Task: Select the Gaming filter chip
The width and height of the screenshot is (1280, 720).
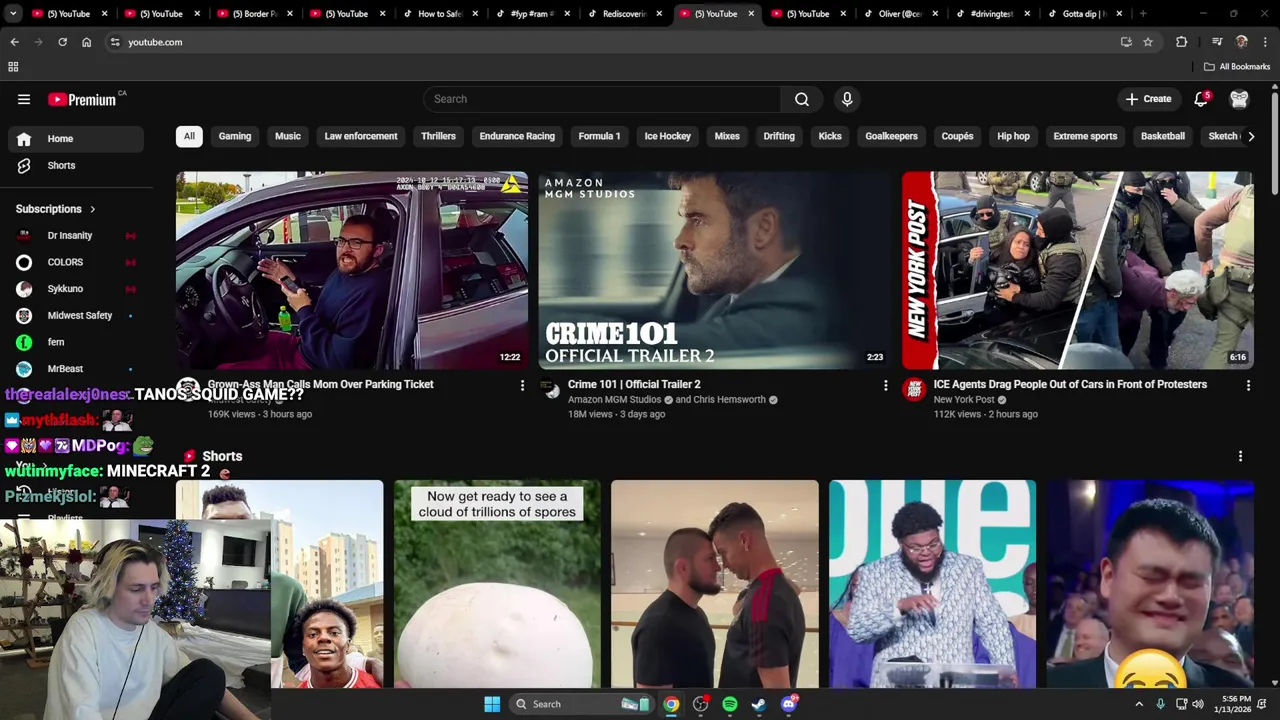Action: click(x=235, y=136)
